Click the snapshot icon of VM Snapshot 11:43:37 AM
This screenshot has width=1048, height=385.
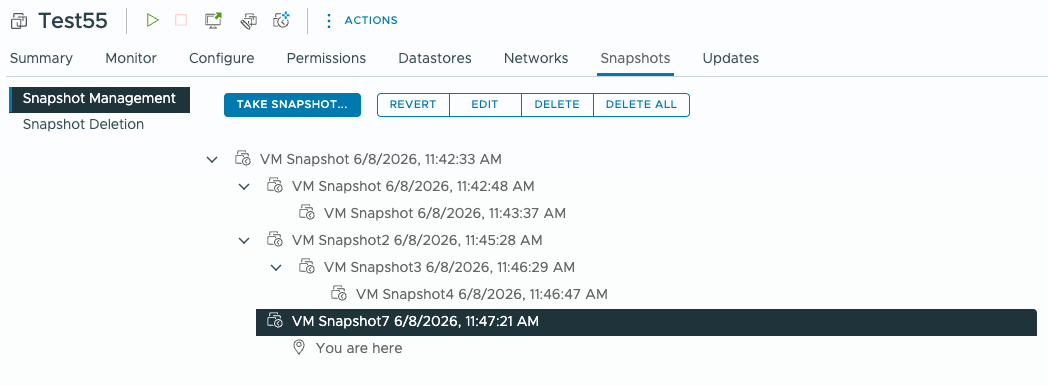(307, 213)
